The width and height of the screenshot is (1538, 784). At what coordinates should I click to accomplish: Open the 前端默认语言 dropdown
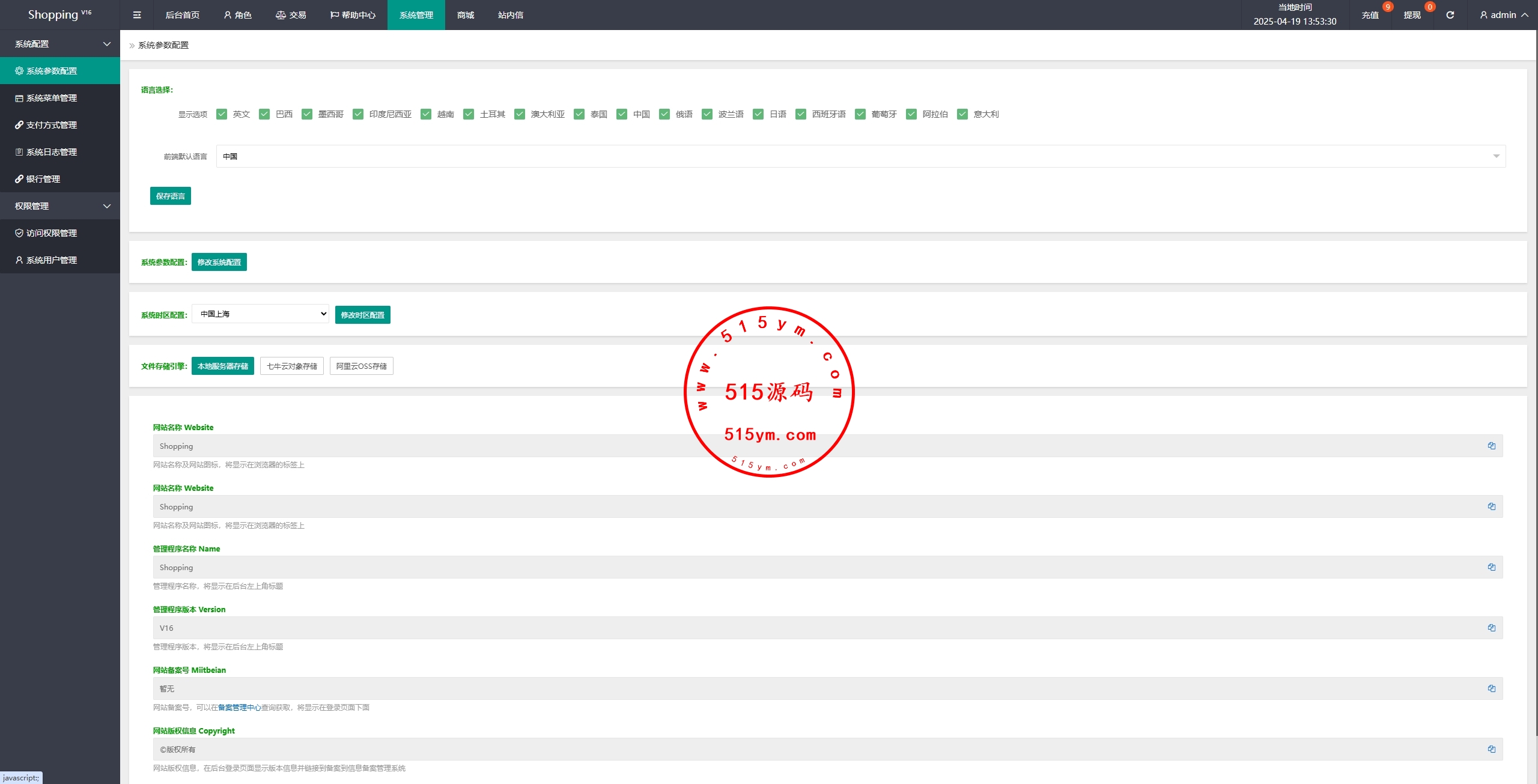coord(860,156)
